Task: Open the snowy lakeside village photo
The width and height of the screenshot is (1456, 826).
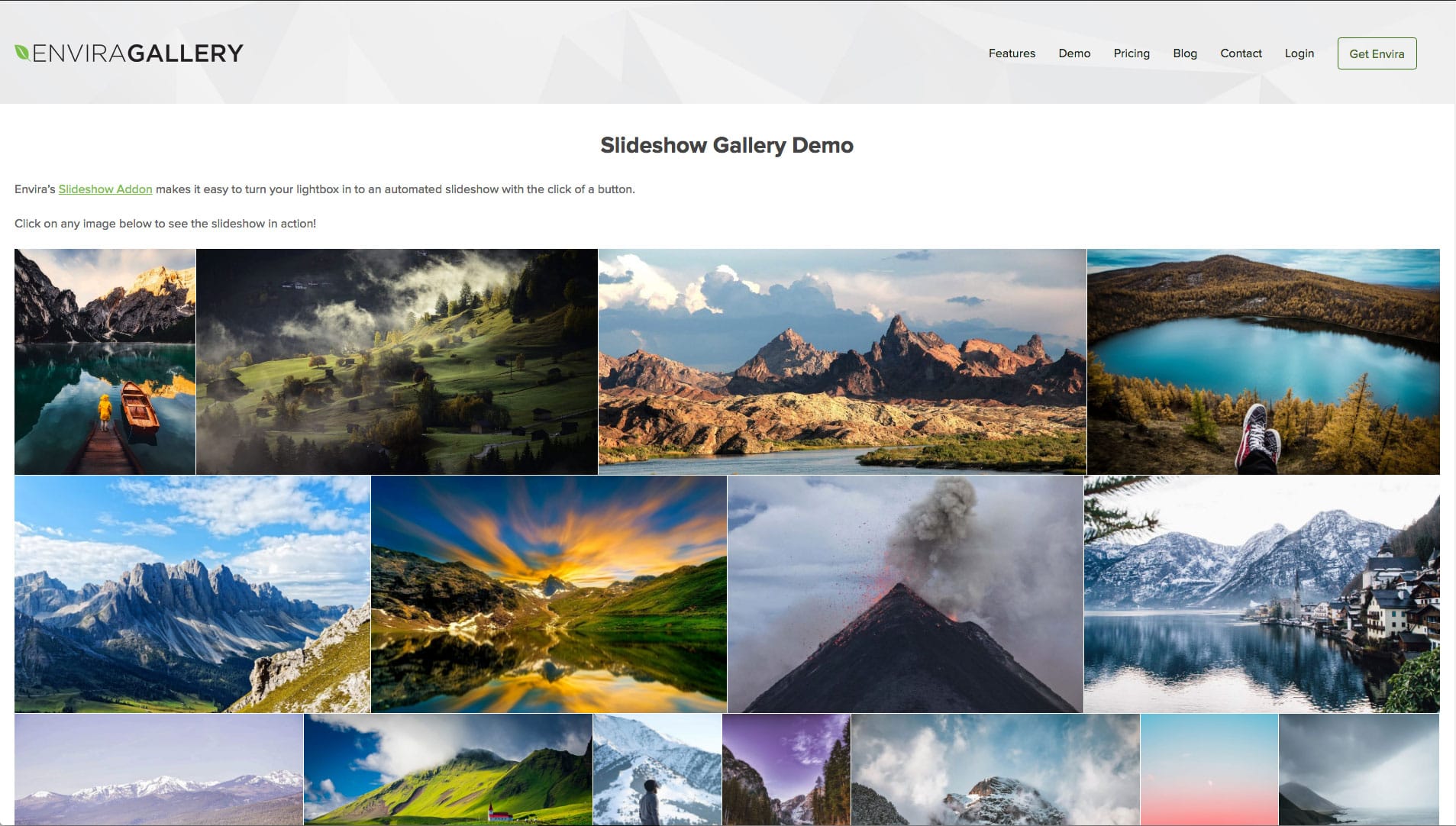Action: (x=1261, y=594)
